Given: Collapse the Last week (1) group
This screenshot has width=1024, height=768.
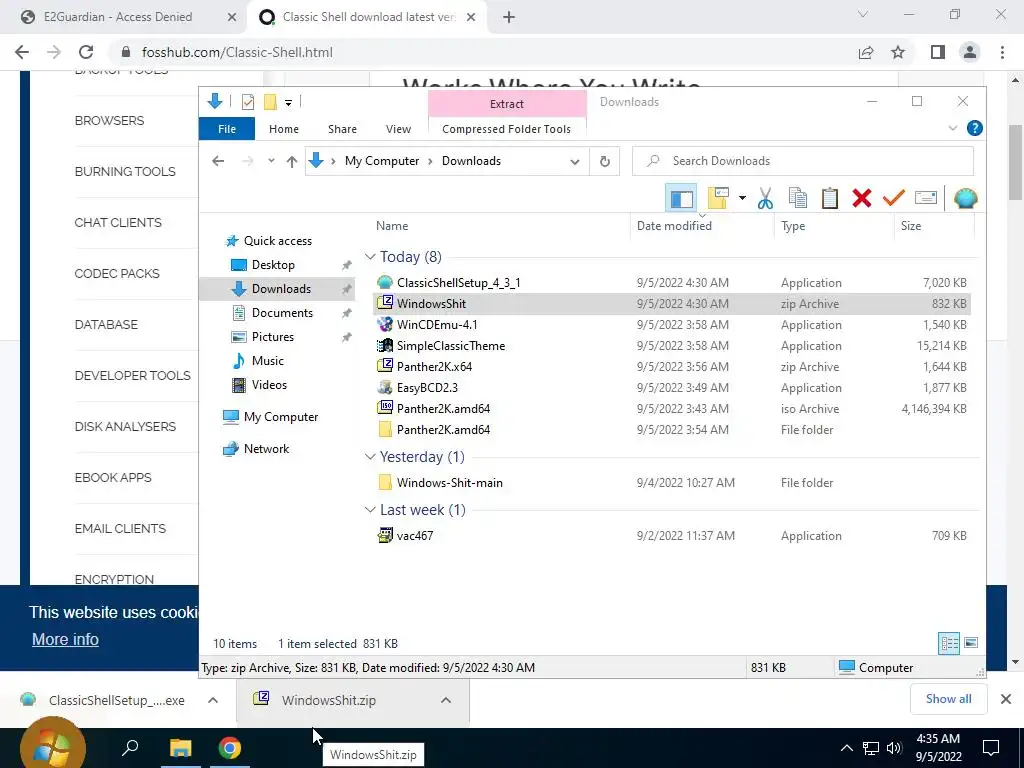Looking at the screenshot, I should point(370,509).
